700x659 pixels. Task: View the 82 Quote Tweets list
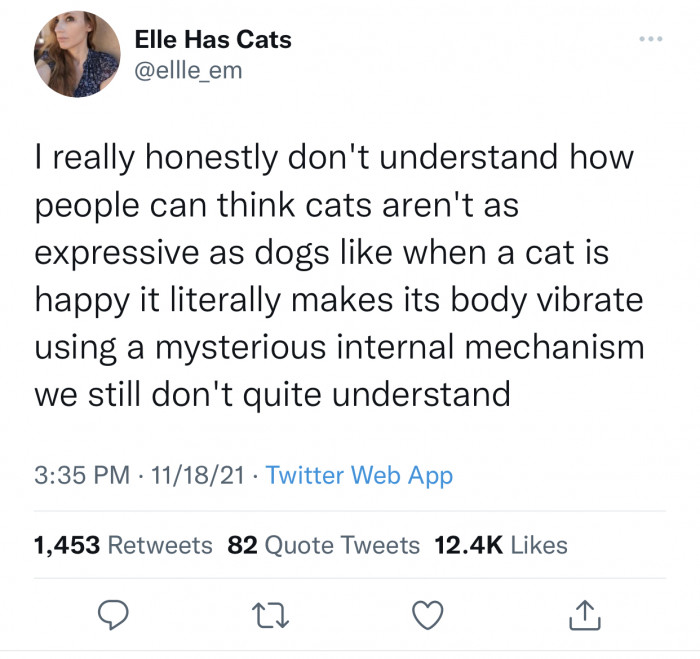tap(324, 545)
